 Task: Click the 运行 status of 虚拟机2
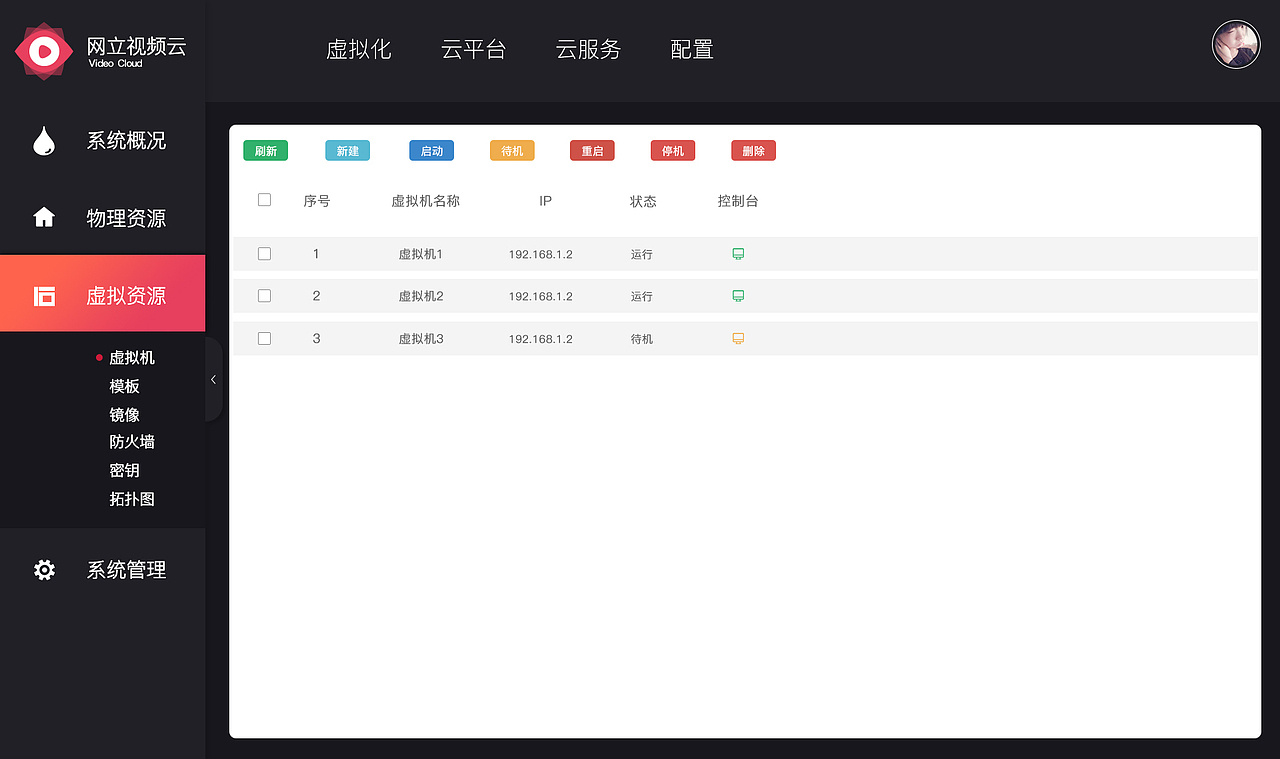pos(642,296)
